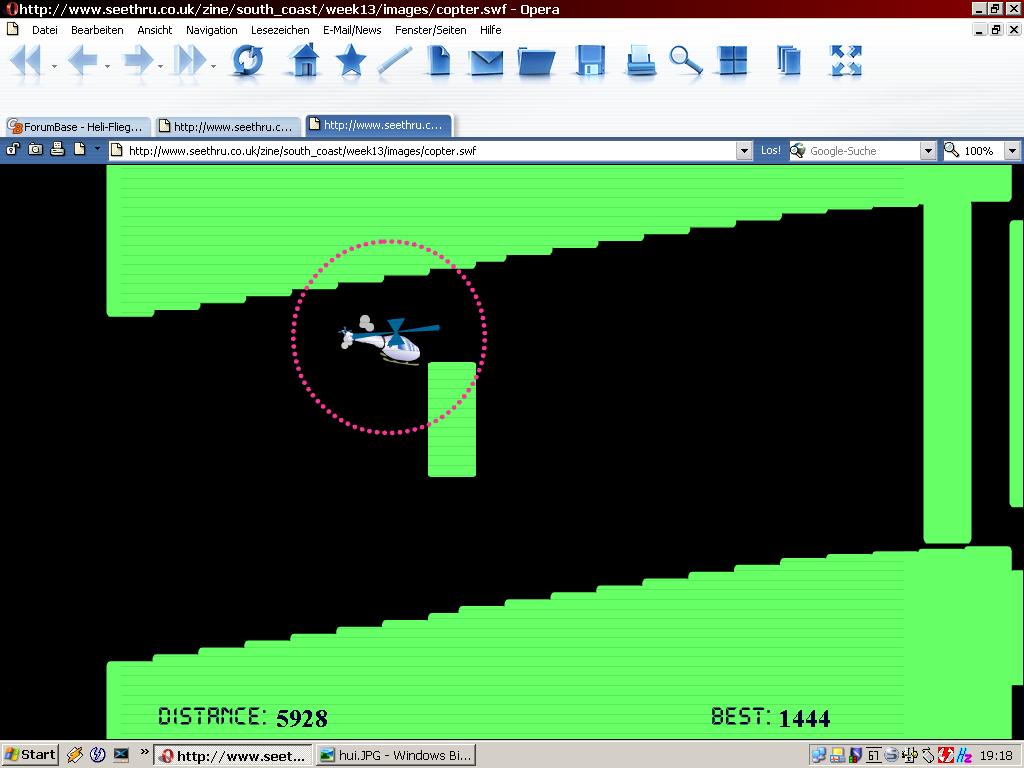Screen dimensions: 1024x768
Task: Open the Bearbeiten menu
Action: pyautogui.click(x=97, y=30)
